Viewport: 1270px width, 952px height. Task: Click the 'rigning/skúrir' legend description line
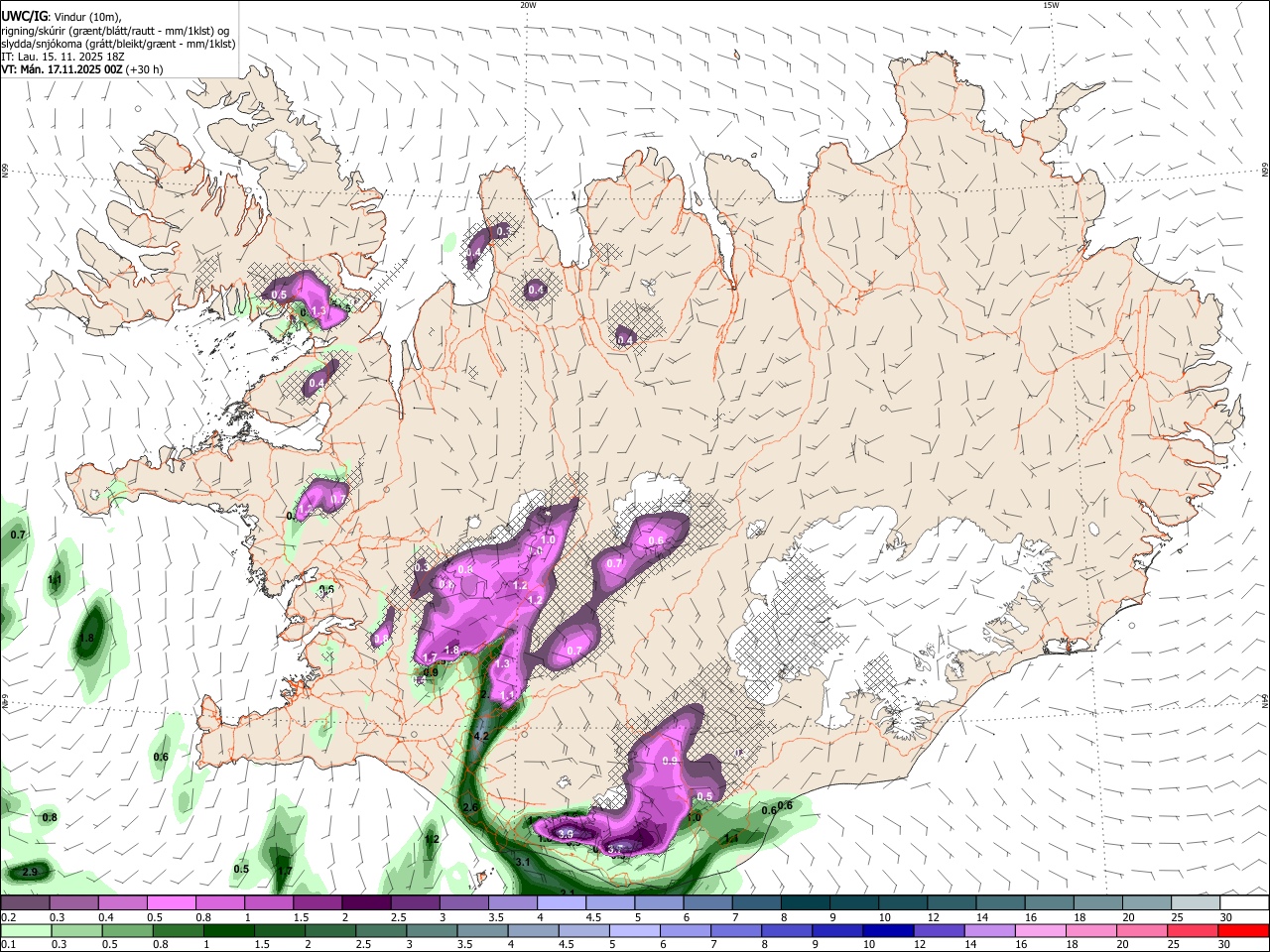pos(115,31)
